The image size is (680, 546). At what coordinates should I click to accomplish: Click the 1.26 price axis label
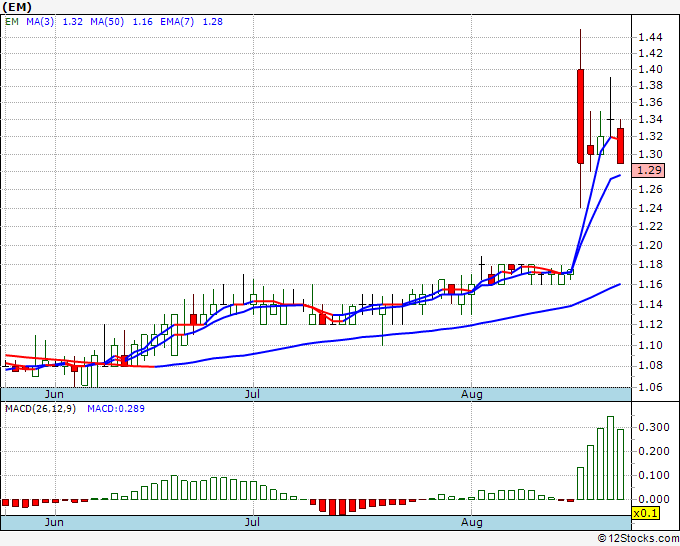tap(651, 189)
